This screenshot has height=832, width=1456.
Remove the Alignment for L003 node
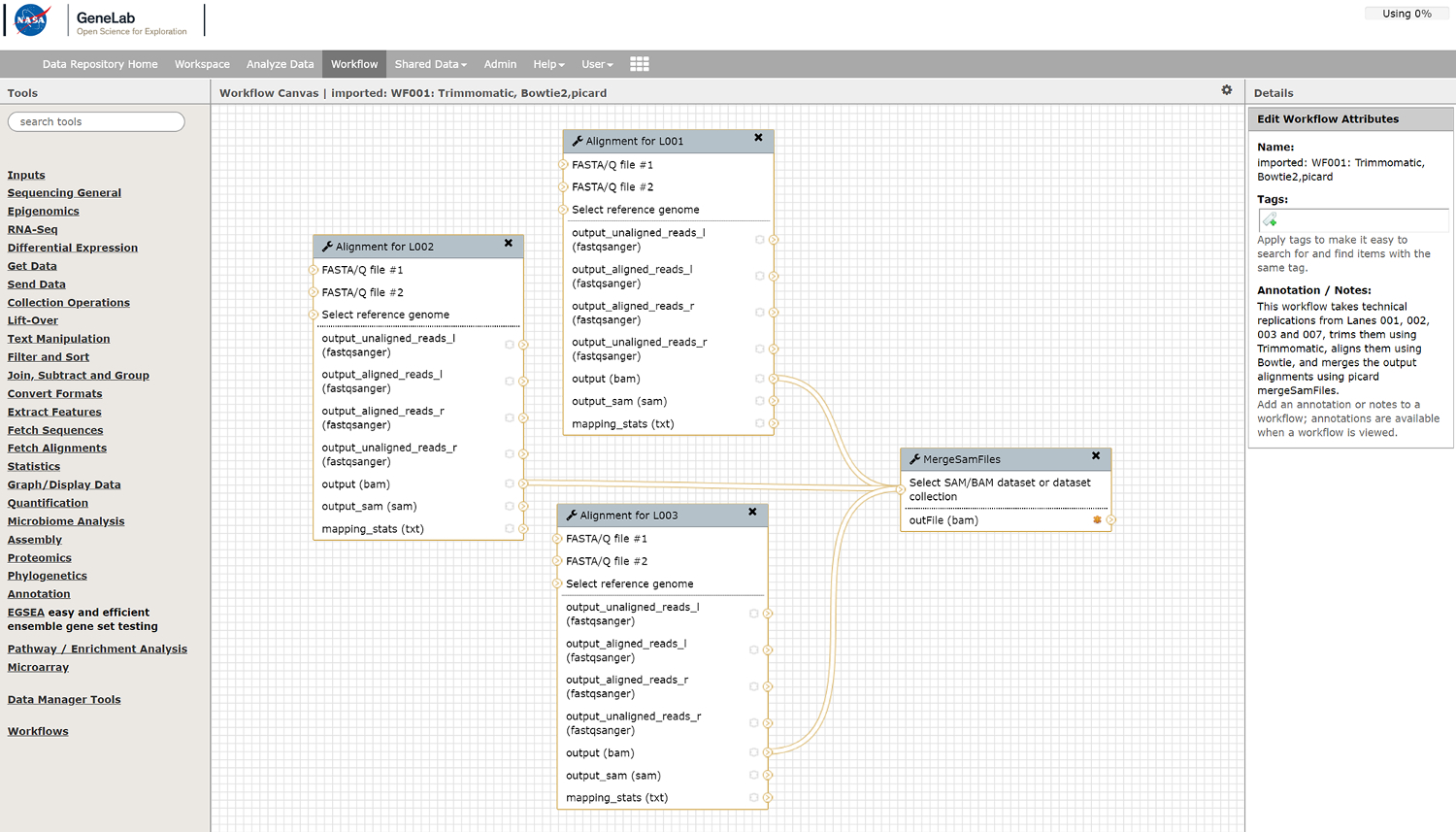click(752, 512)
